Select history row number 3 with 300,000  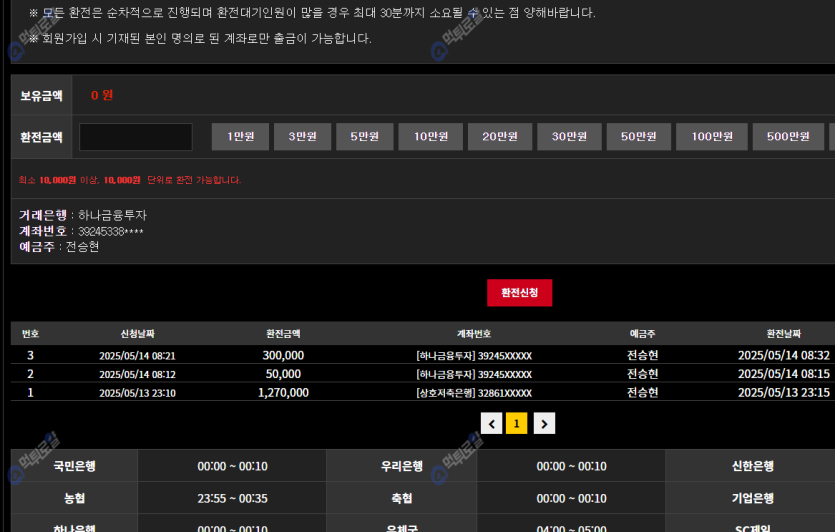(283, 355)
